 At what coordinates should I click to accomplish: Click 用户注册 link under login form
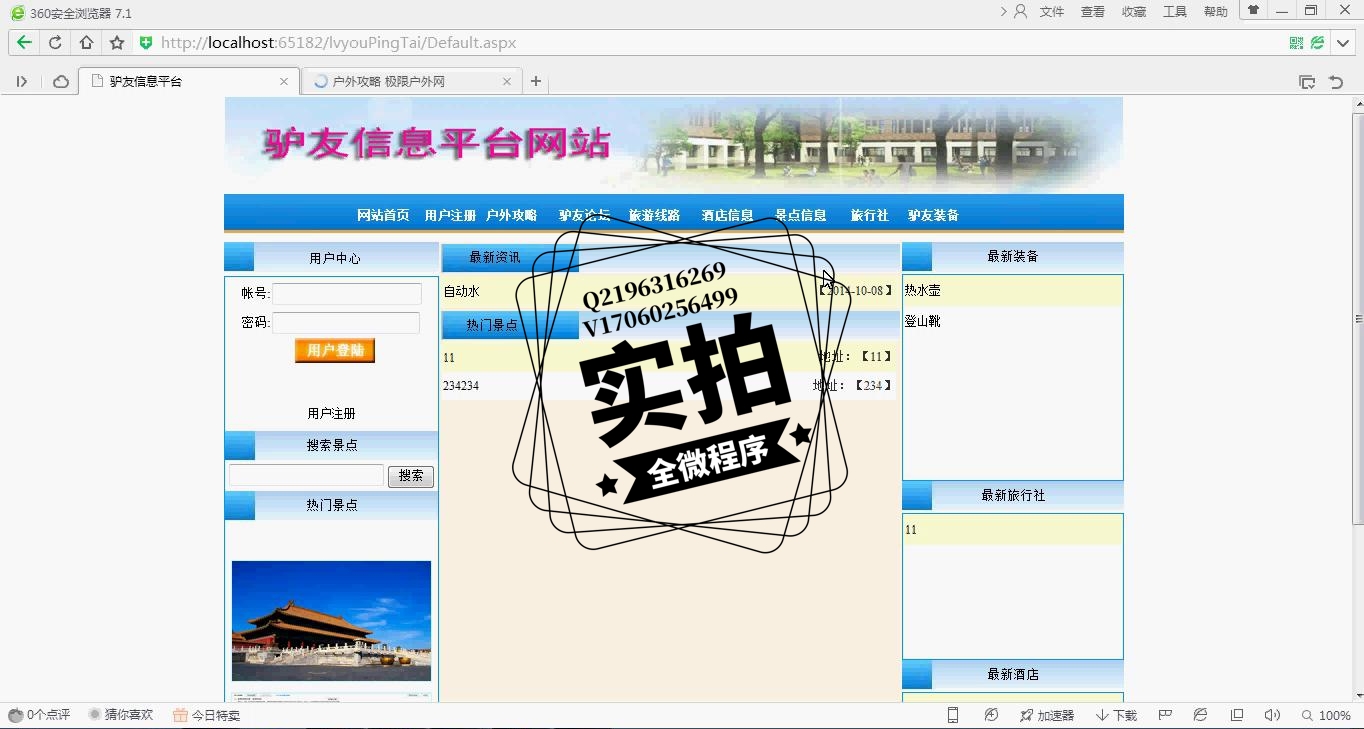pyautogui.click(x=331, y=413)
